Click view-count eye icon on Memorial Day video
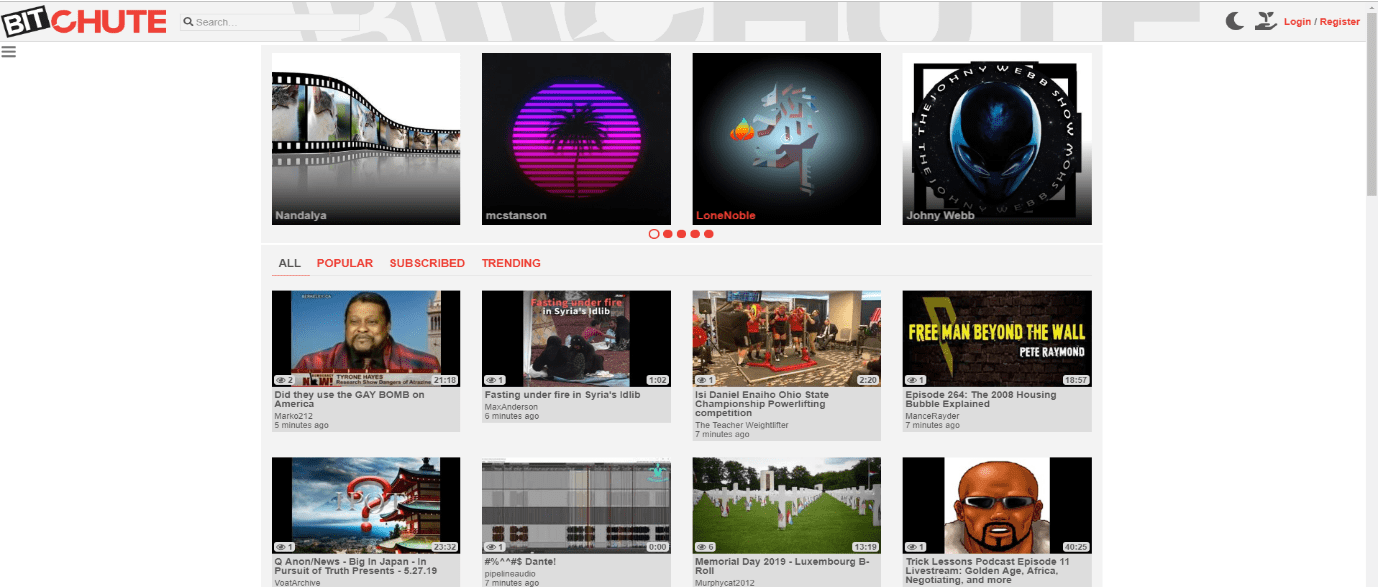The height and width of the screenshot is (587, 1378). click(700, 547)
